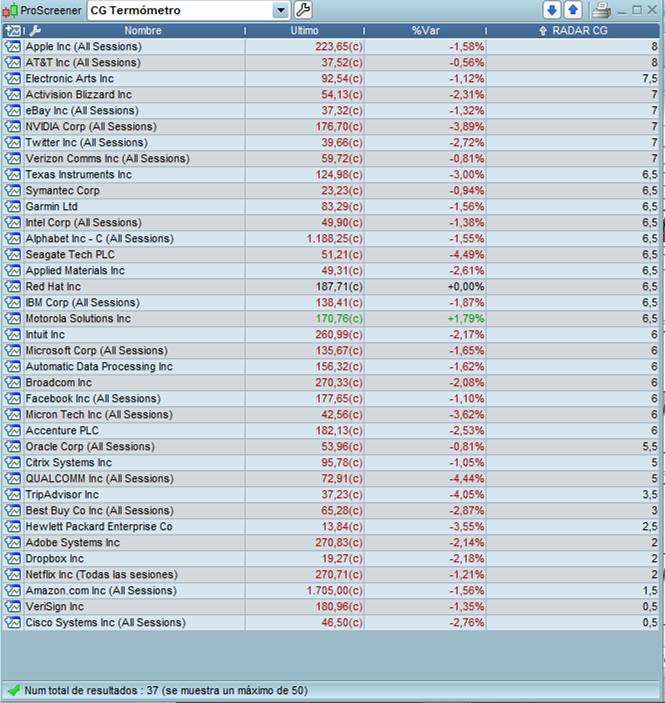Open the chart icon for Electronic Arts Inc
This screenshot has height=703, width=665.
[13, 78]
